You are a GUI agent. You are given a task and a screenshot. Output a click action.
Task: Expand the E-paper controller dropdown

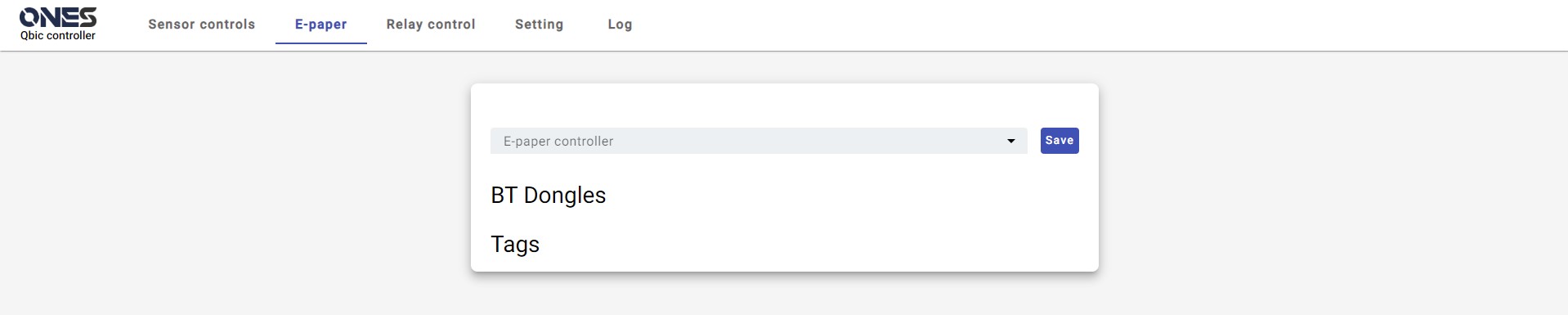(759, 141)
